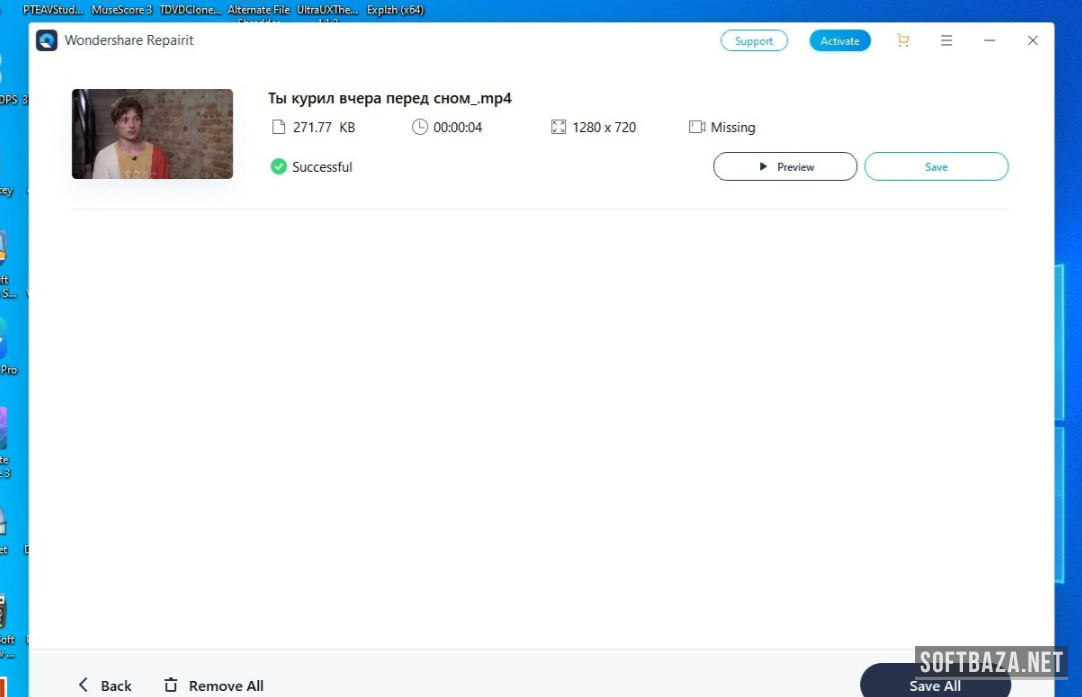Click the Wondershare Repairit logo icon

pyautogui.click(x=47, y=41)
